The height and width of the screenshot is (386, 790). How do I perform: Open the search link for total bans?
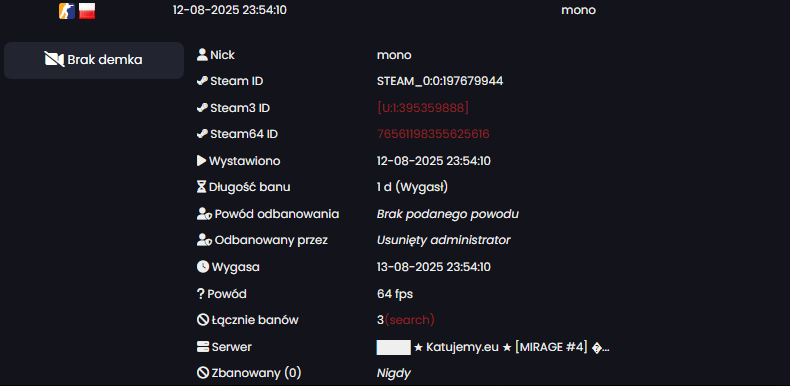click(410, 320)
